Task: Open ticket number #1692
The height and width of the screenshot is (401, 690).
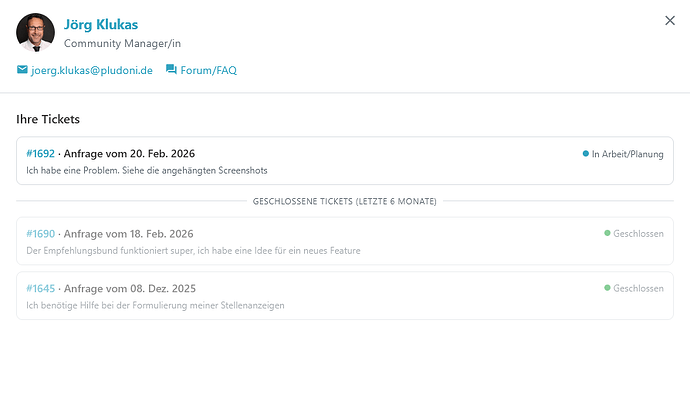Action: click(x=40, y=154)
